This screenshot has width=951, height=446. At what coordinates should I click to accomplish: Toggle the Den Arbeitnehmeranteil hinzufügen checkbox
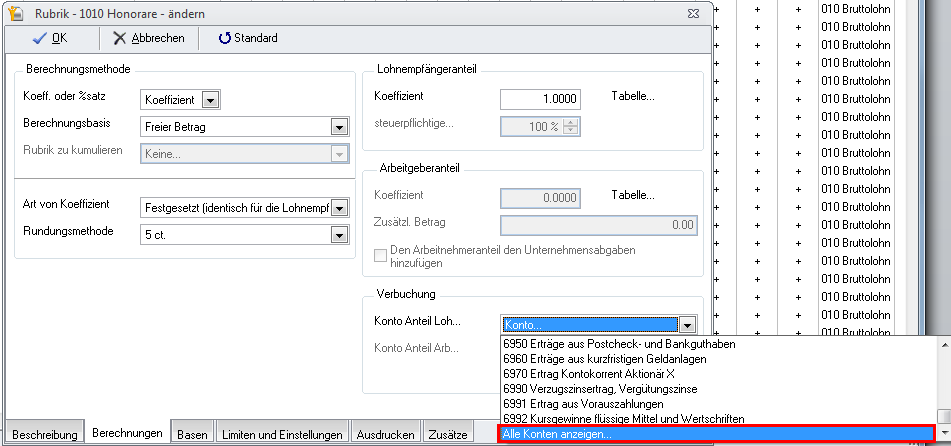(x=380, y=256)
